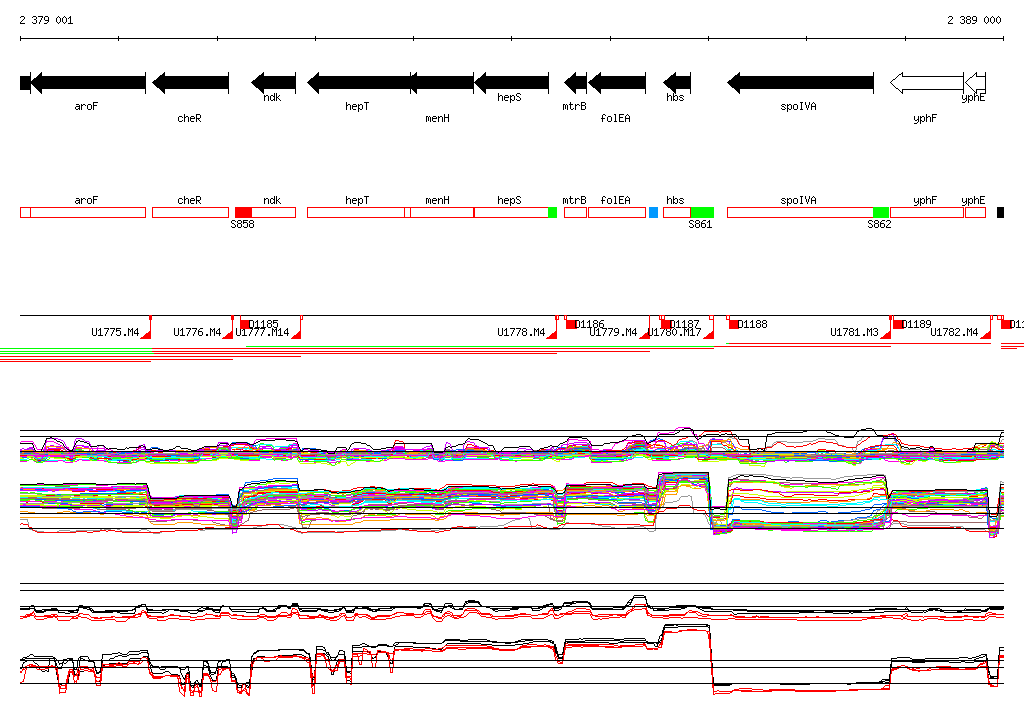
Task: Click the U1782.M4 label
Action: point(954,333)
